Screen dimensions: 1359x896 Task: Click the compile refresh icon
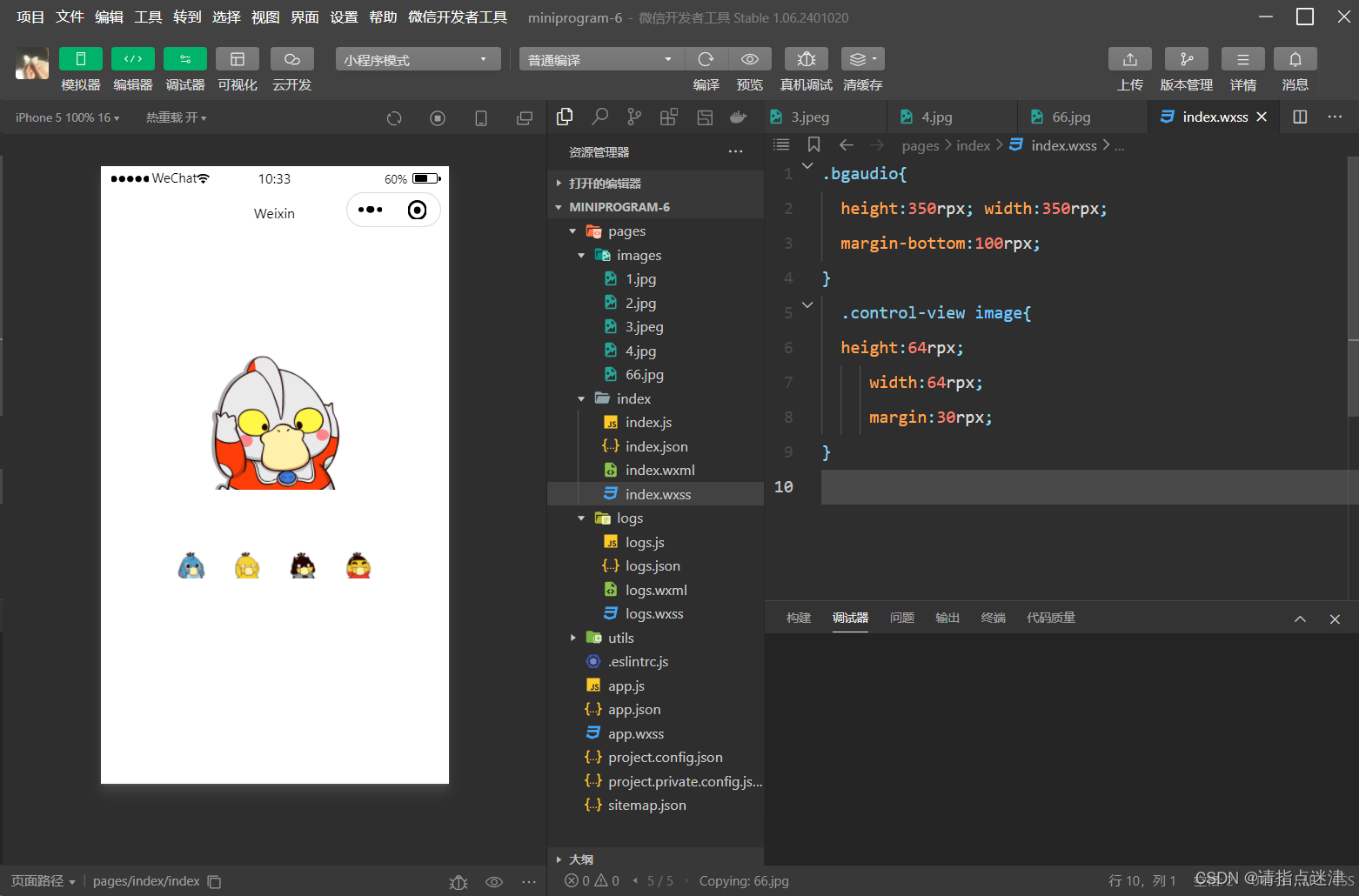click(706, 59)
